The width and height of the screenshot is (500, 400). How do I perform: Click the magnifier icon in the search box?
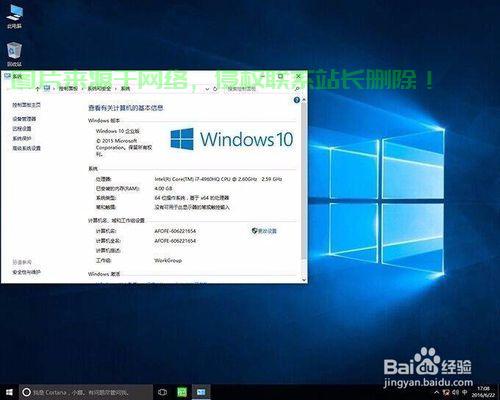click(x=297, y=89)
